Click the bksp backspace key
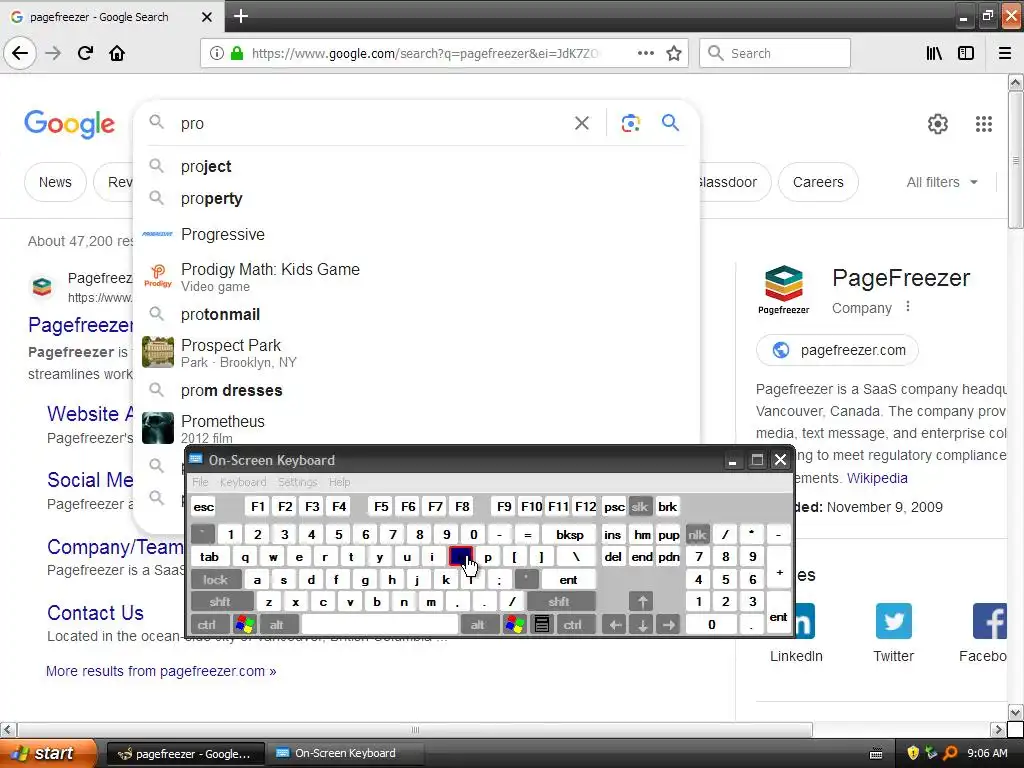Screen dimensions: 1024x768 [569, 535]
